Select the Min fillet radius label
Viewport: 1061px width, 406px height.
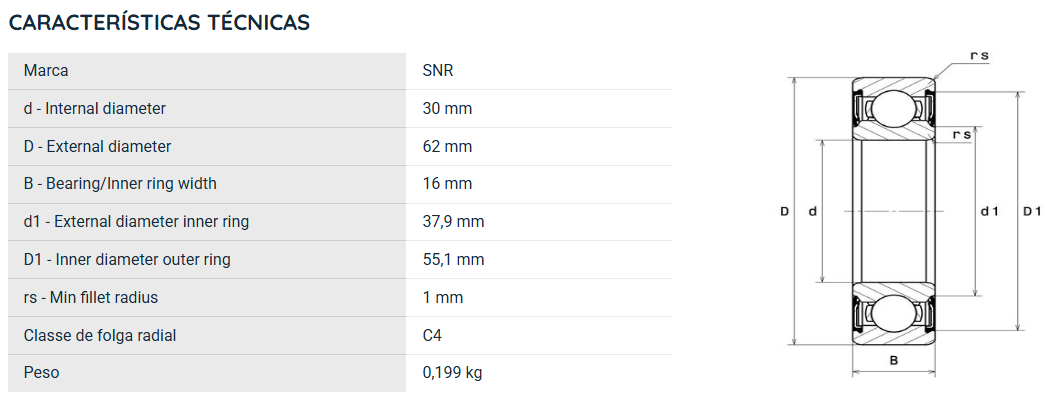tap(91, 298)
